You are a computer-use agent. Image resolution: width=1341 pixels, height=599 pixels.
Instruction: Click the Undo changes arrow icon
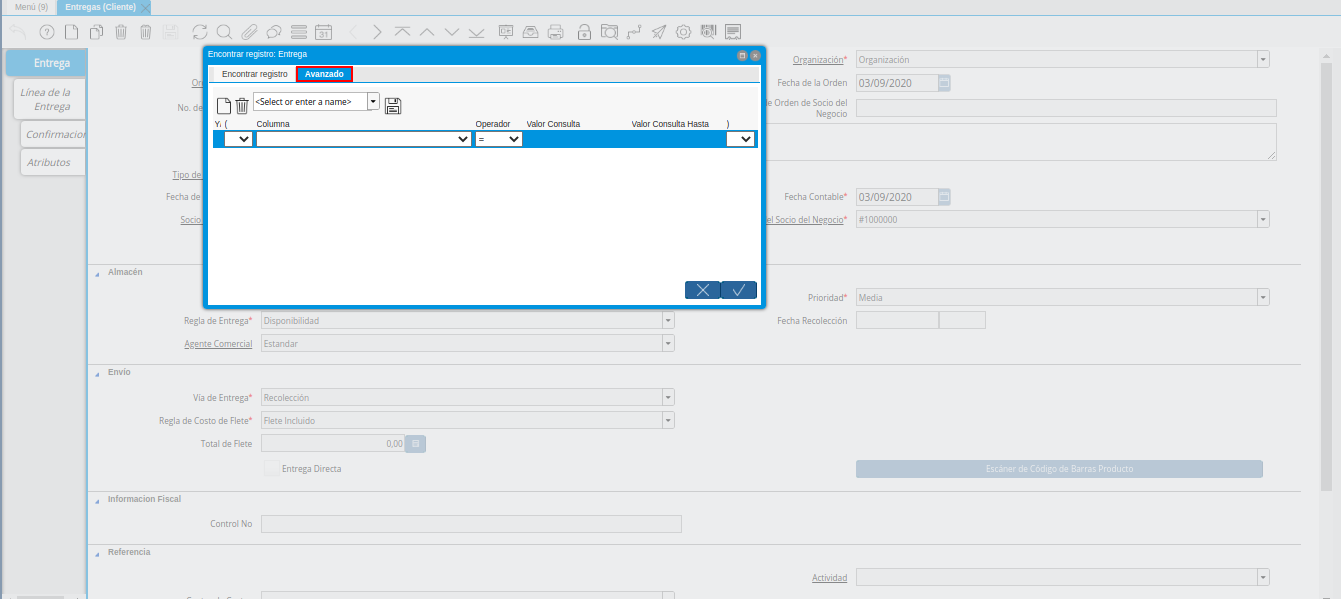tap(19, 32)
